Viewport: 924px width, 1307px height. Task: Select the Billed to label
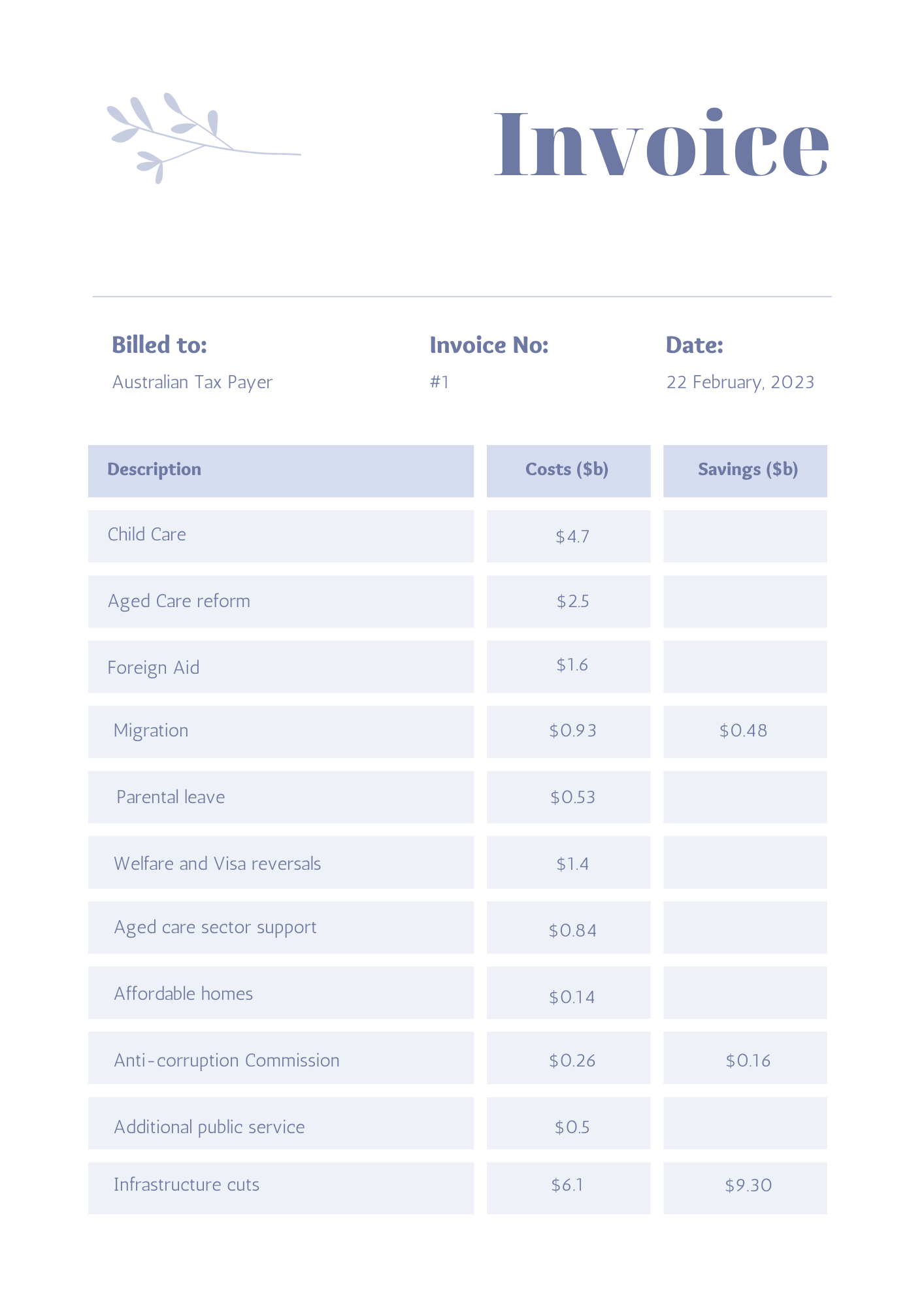(159, 344)
